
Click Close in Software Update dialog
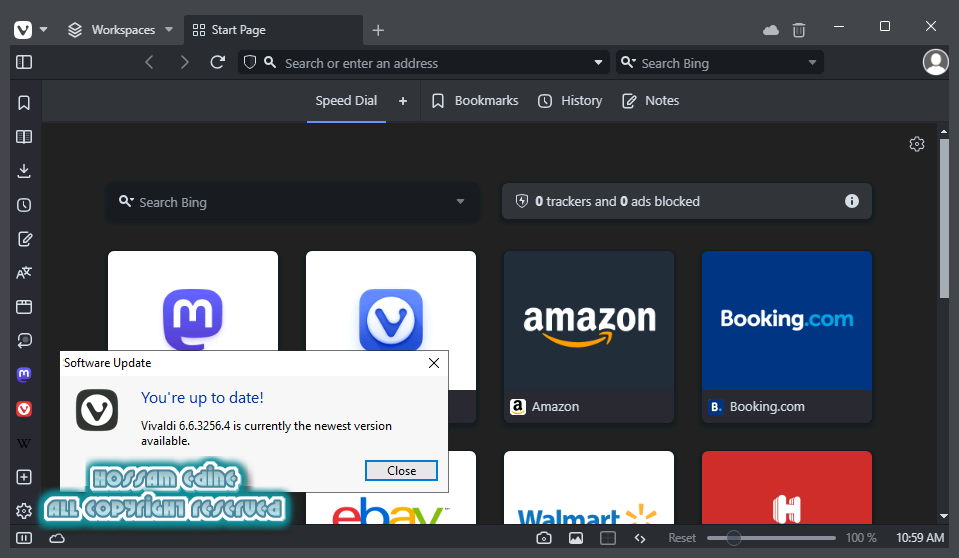401,471
